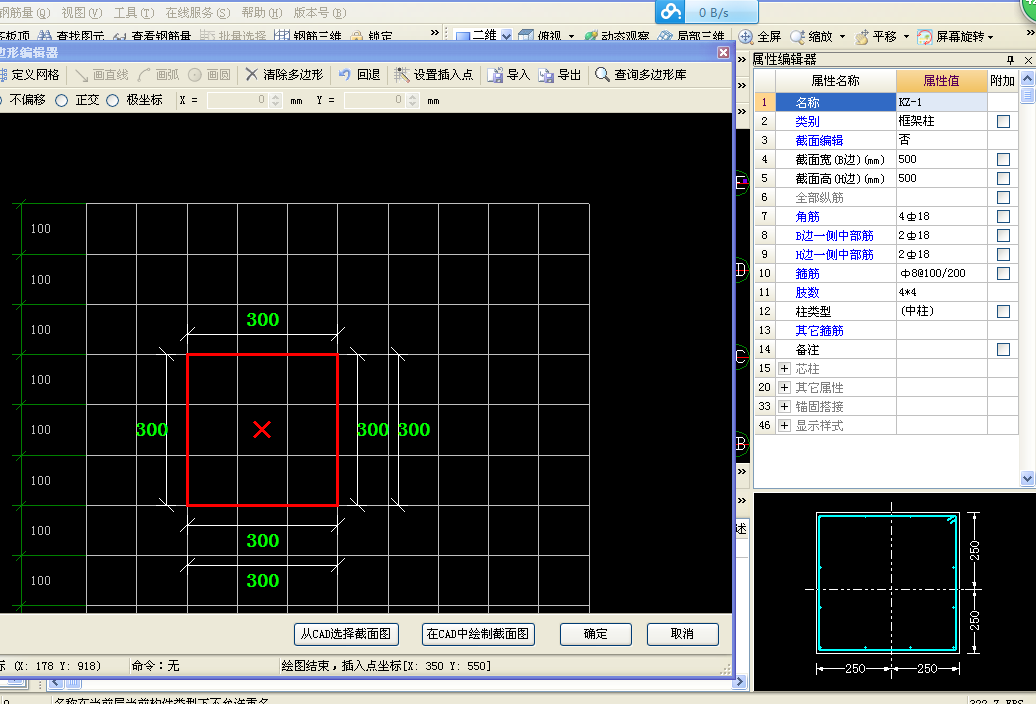Click the 从CAD选择截面图 button
The height and width of the screenshot is (704, 1036).
pyautogui.click(x=346, y=634)
